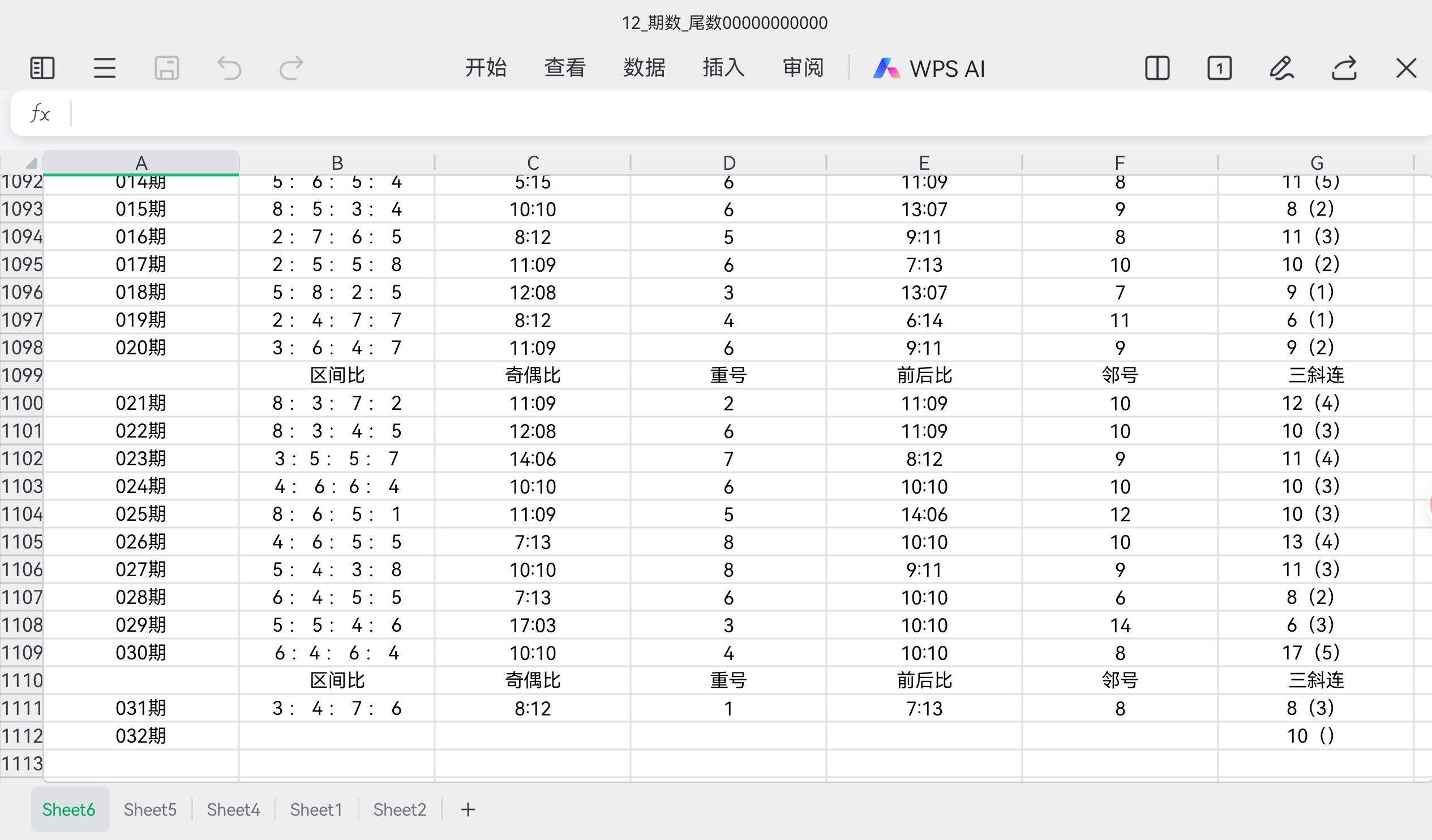
Task: Open the 插入 menu tab
Action: (x=723, y=67)
